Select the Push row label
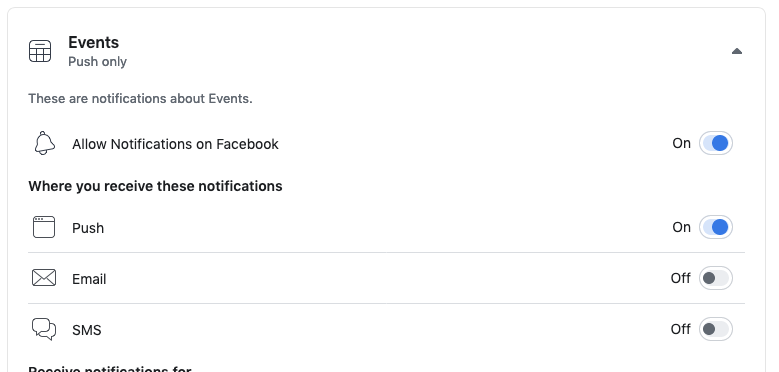Image resolution: width=779 pixels, height=372 pixels. (x=88, y=228)
